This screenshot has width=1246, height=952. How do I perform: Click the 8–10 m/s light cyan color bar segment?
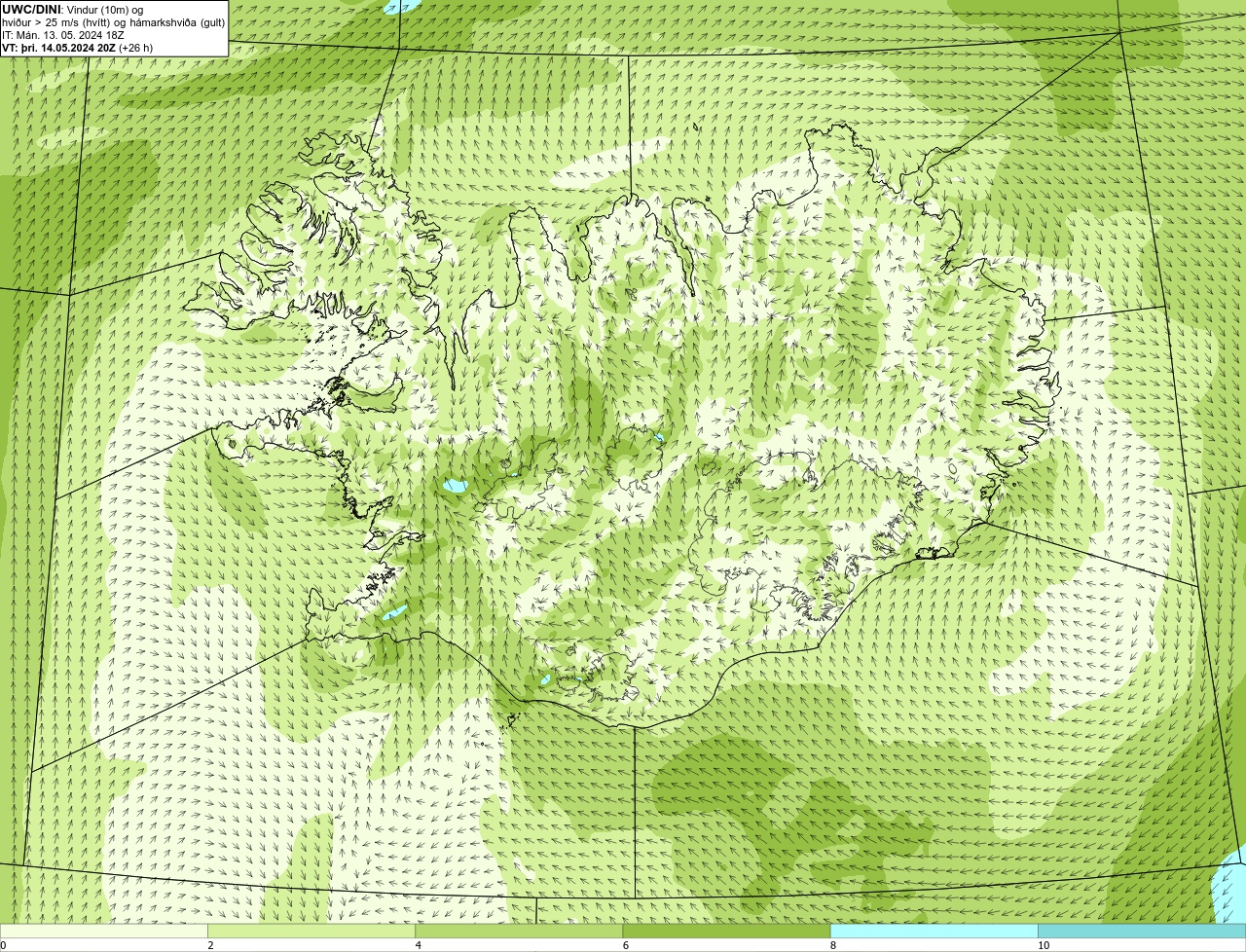pyautogui.click(x=934, y=932)
